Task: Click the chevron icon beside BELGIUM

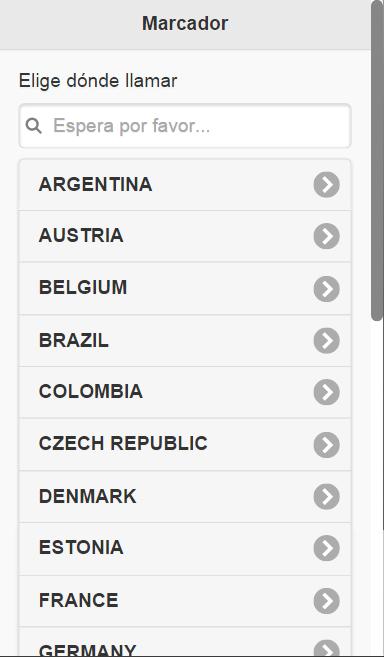Action: click(326, 289)
